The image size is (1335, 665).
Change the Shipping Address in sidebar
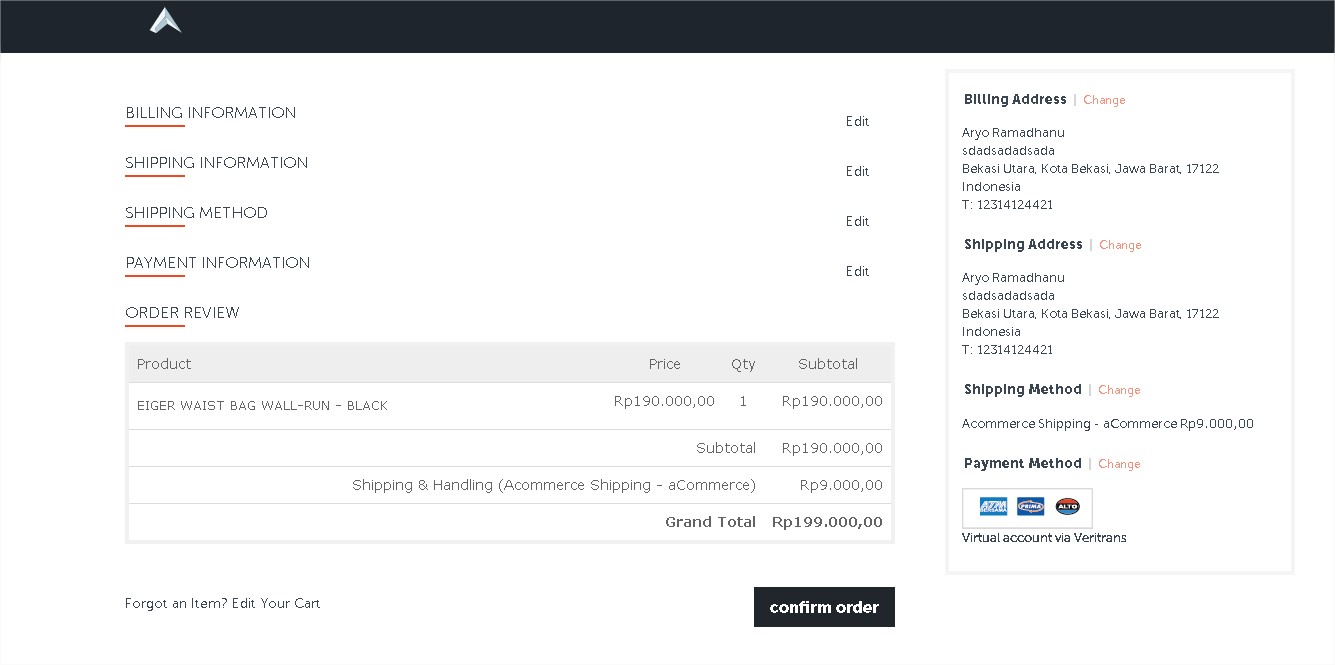click(1120, 245)
